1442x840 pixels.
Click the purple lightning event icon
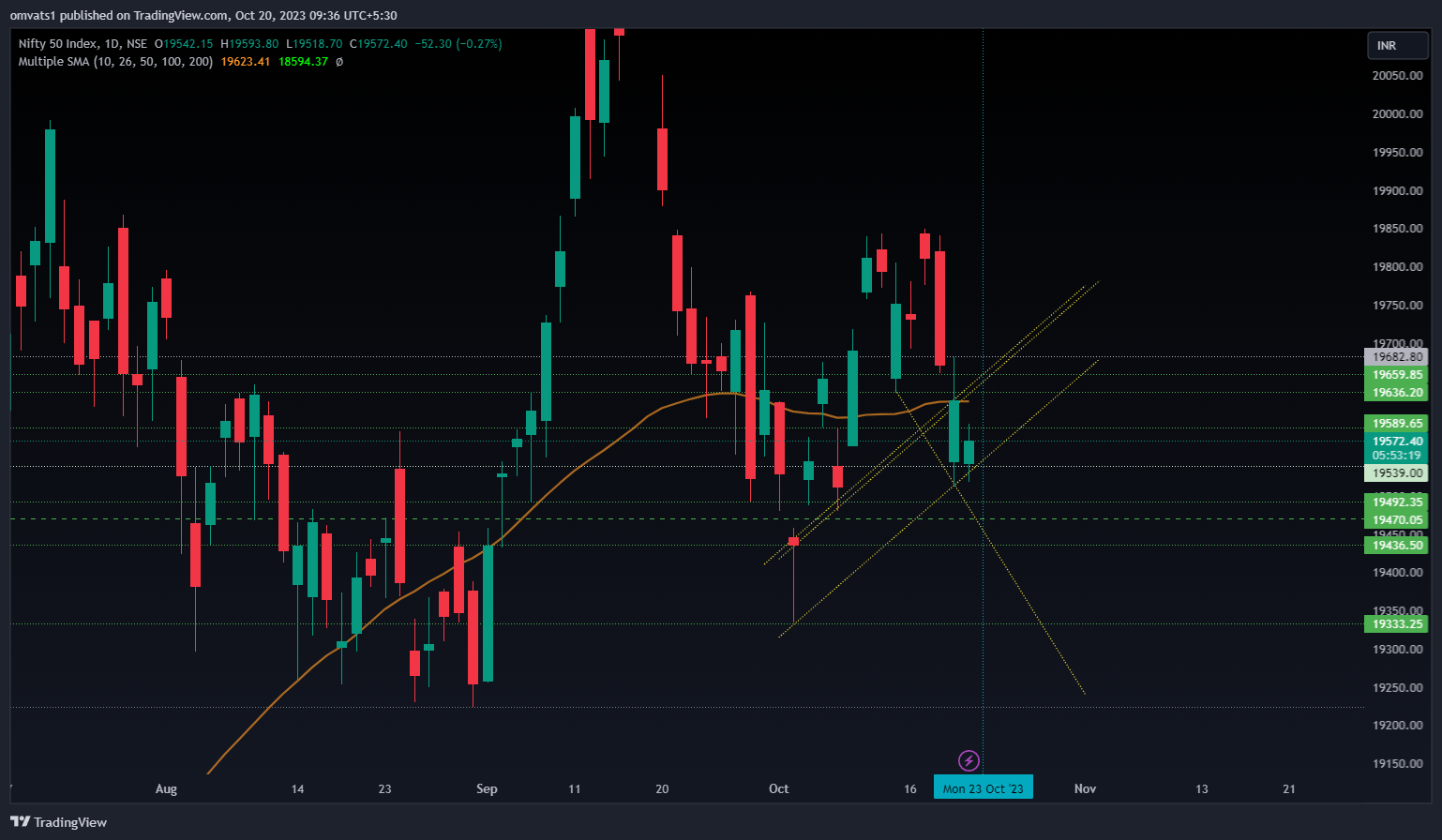pos(969,760)
